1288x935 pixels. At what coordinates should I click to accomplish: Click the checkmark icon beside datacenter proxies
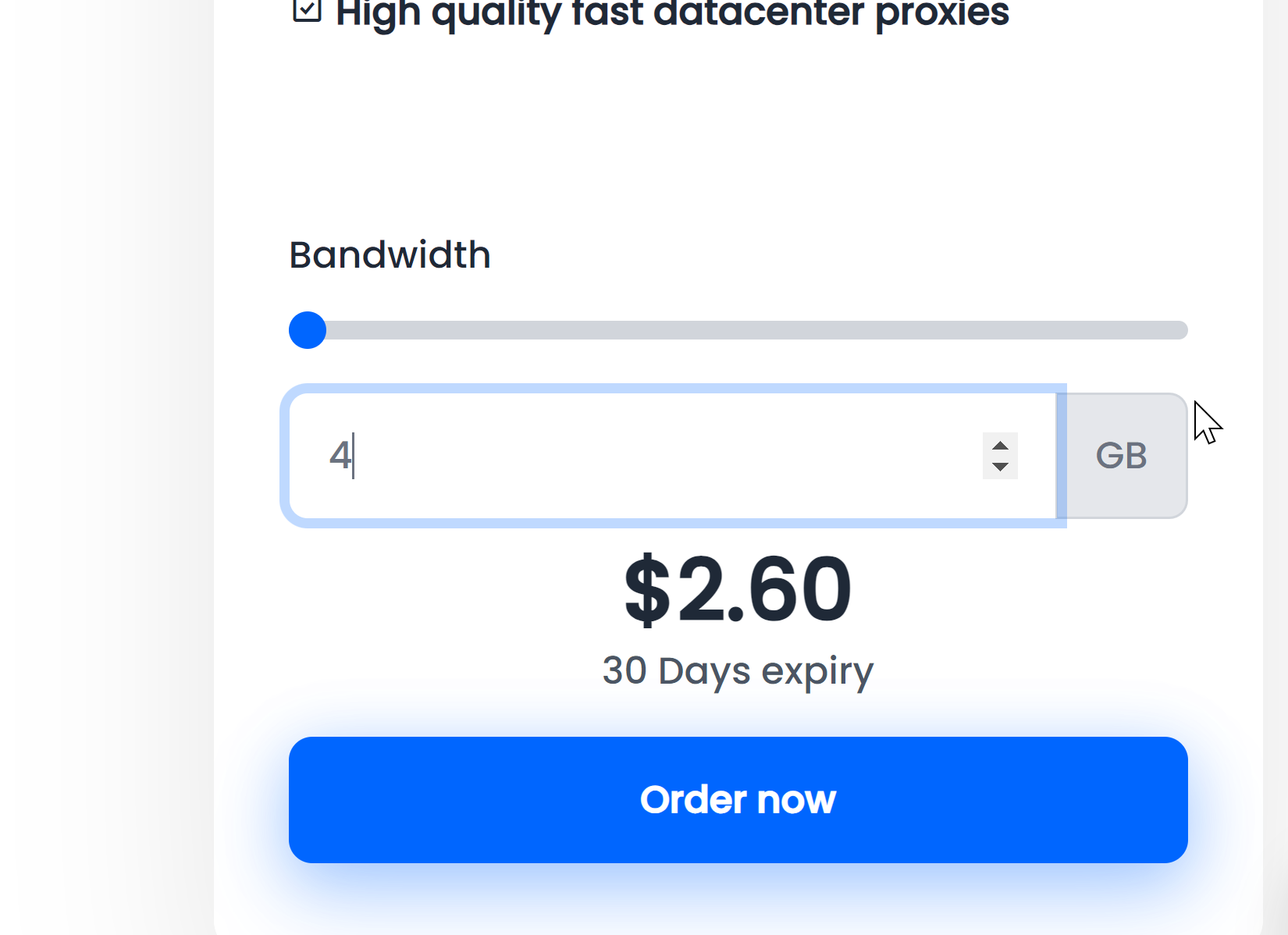coord(307,9)
